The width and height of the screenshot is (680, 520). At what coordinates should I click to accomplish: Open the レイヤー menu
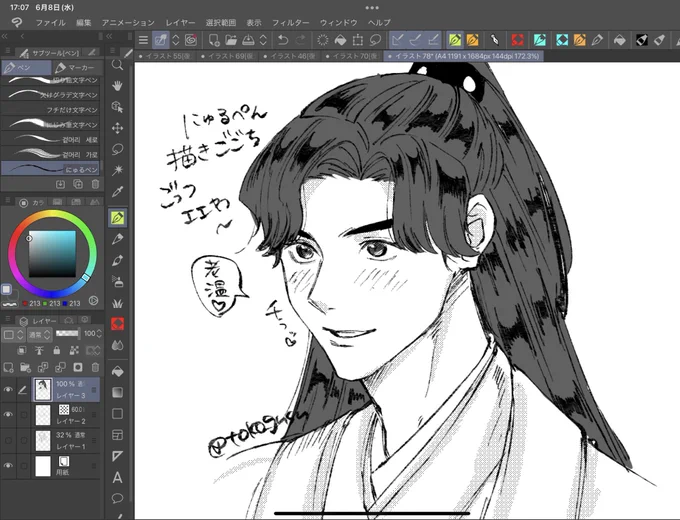coord(180,23)
